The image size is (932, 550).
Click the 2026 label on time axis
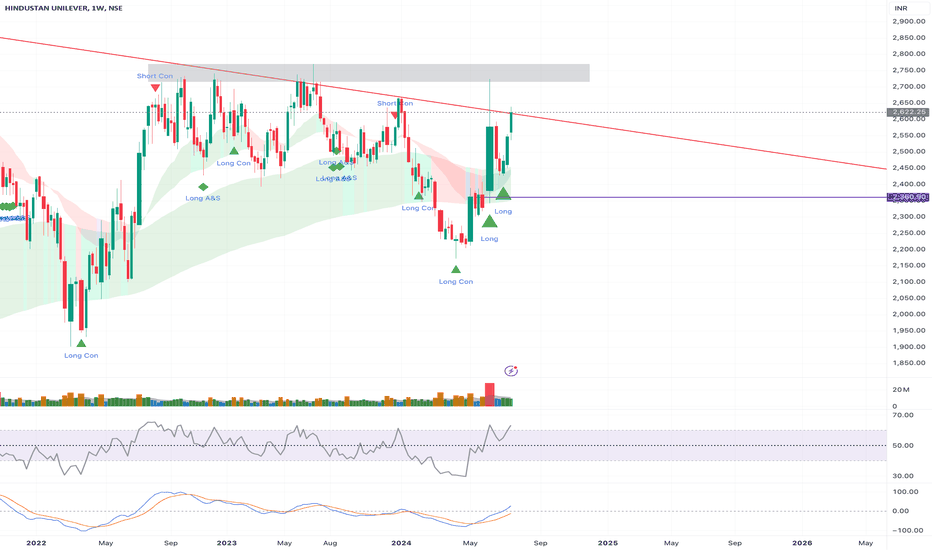click(802, 543)
